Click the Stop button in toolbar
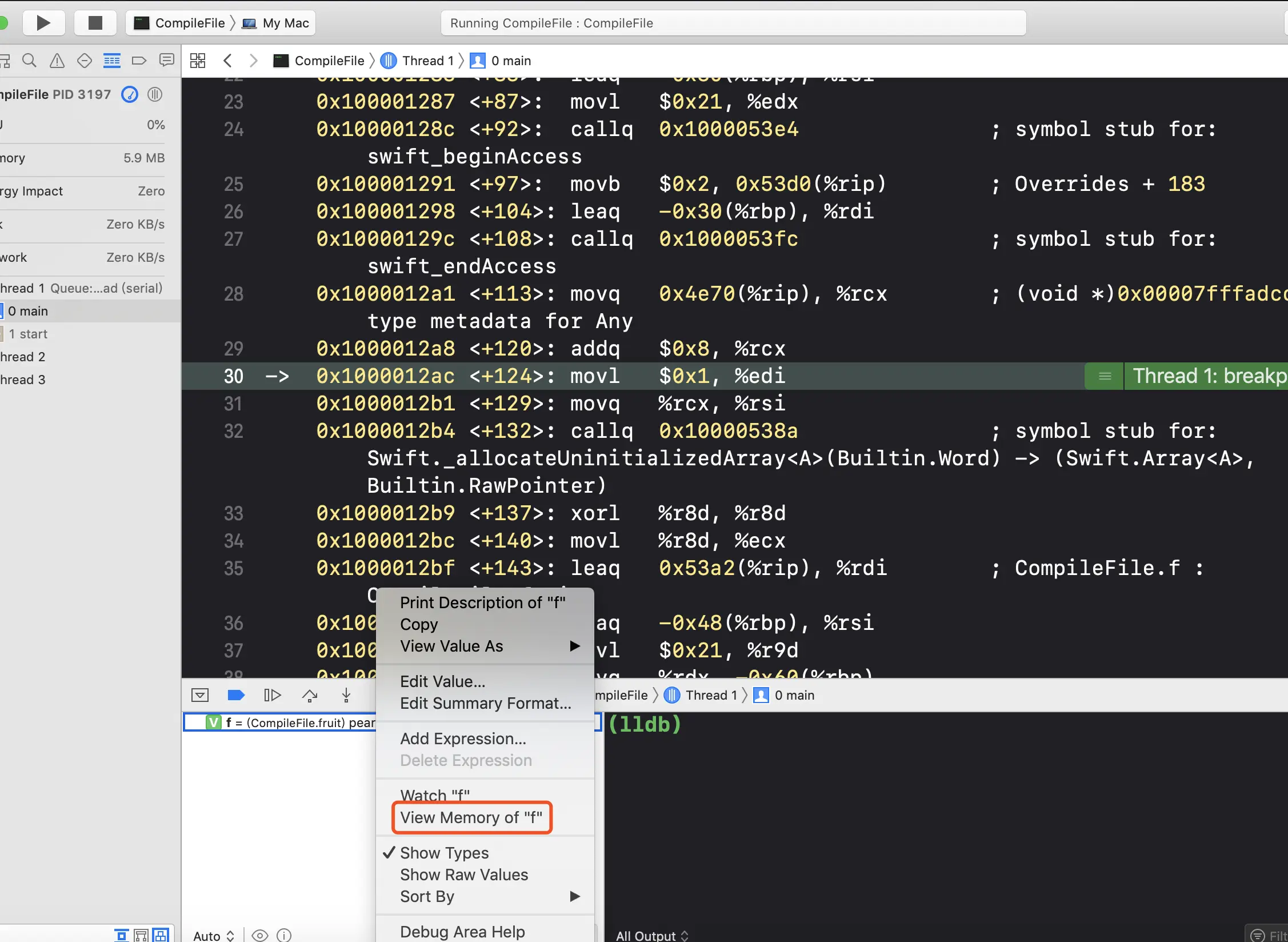Image resolution: width=1288 pixels, height=942 pixels. [95, 23]
